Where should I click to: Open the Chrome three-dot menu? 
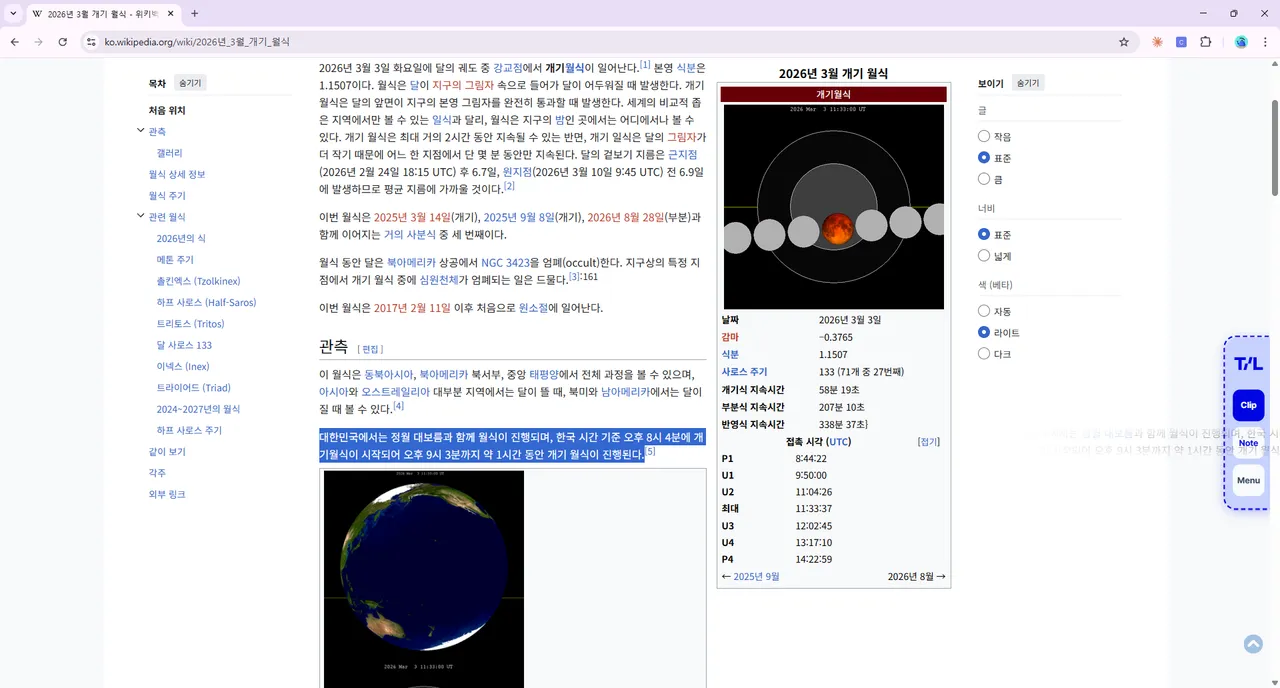[1264, 42]
